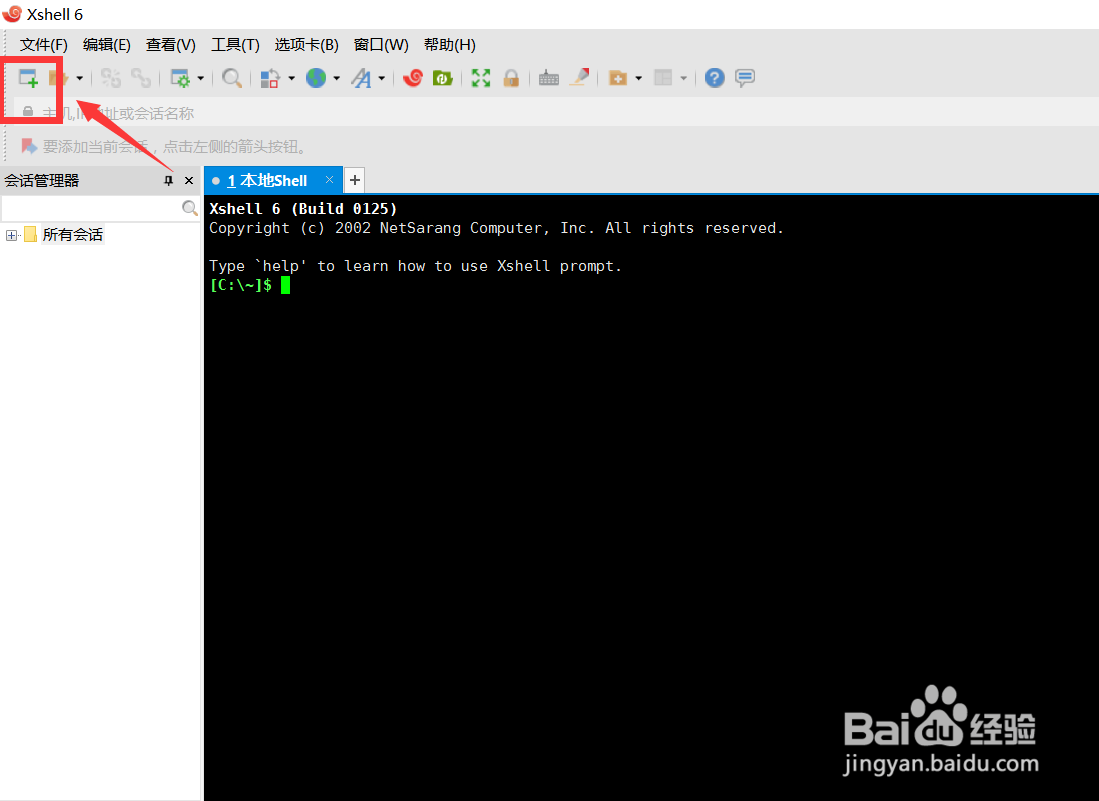
Task: Switch to the 1 本地Shell tab
Action: 267,181
